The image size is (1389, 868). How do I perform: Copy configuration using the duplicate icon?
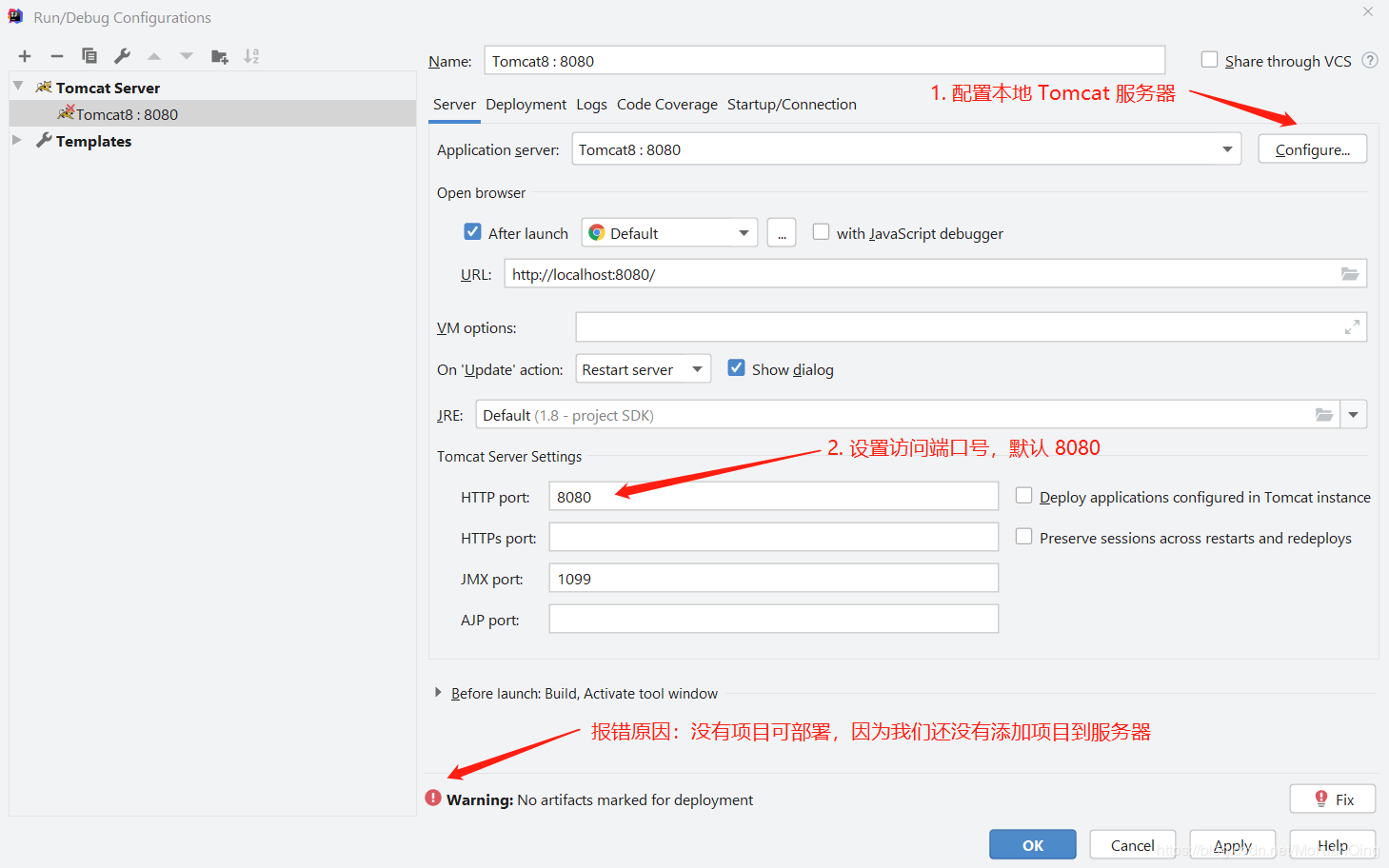[89, 56]
